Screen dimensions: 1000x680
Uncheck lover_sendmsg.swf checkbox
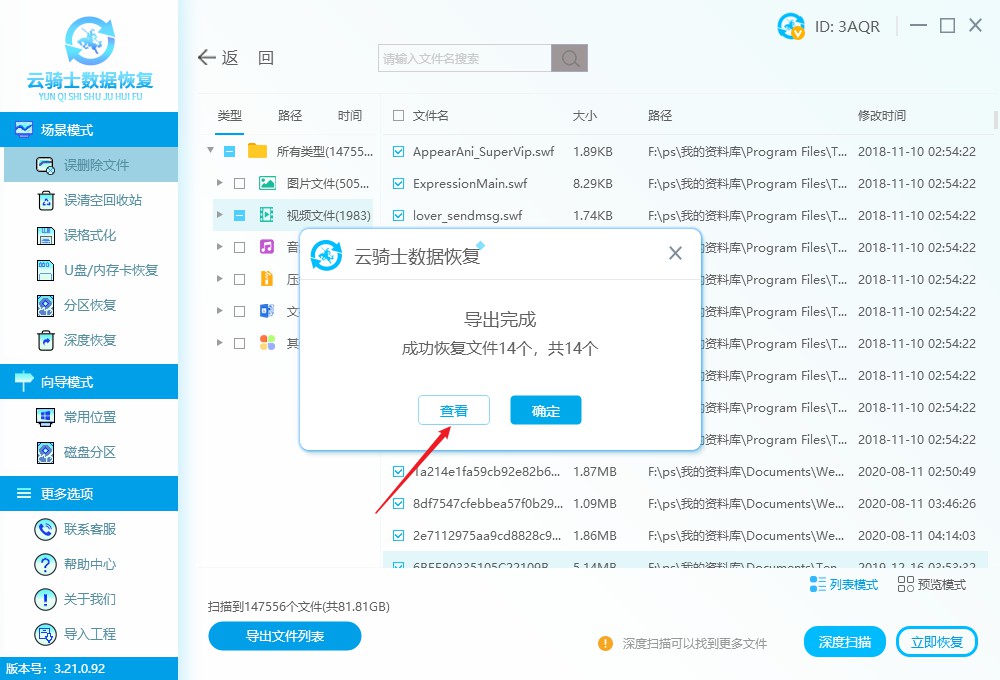[399, 216]
